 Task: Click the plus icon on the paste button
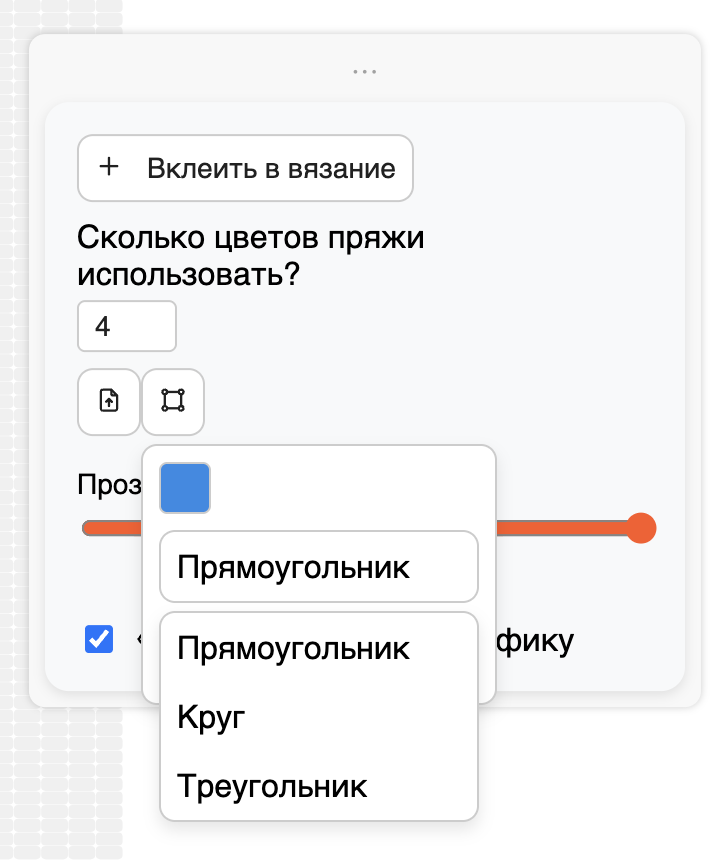pos(109,168)
